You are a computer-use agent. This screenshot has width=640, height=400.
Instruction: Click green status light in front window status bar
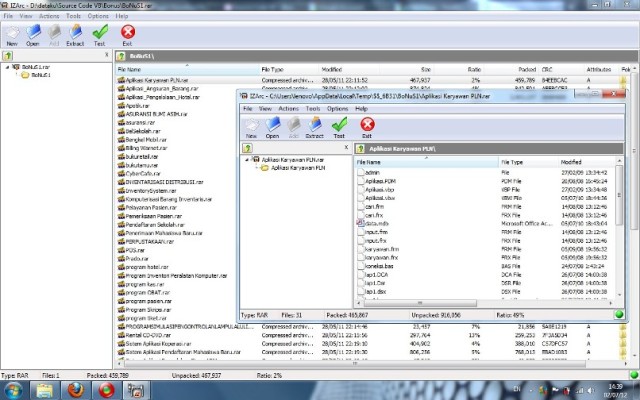(x=619, y=315)
